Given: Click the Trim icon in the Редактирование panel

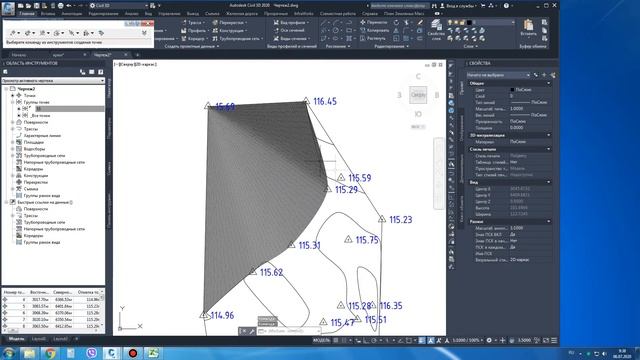Looking at the screenshot, I should 407,22.
